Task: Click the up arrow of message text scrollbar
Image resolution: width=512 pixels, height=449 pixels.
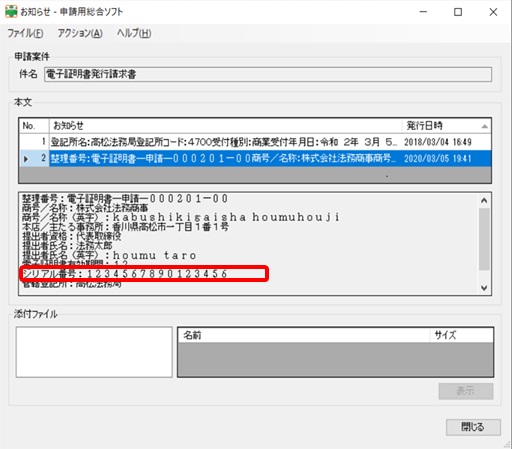Action: [x=484, y=200]
